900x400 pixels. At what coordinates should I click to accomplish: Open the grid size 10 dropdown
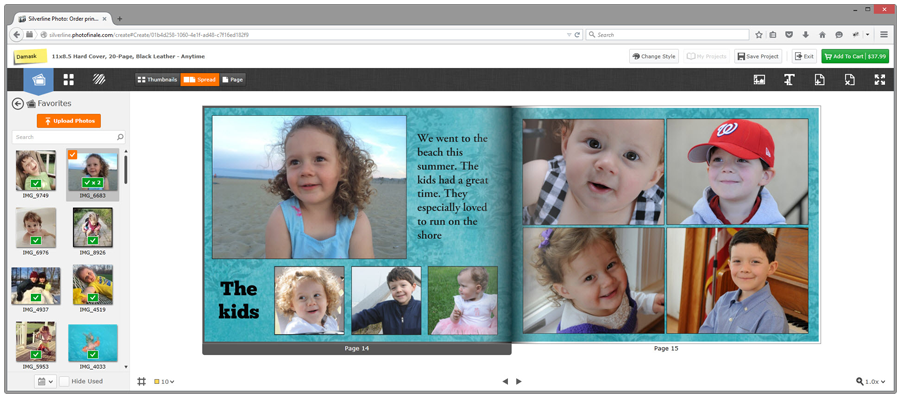pyautogui.click(x=164, y=381)
